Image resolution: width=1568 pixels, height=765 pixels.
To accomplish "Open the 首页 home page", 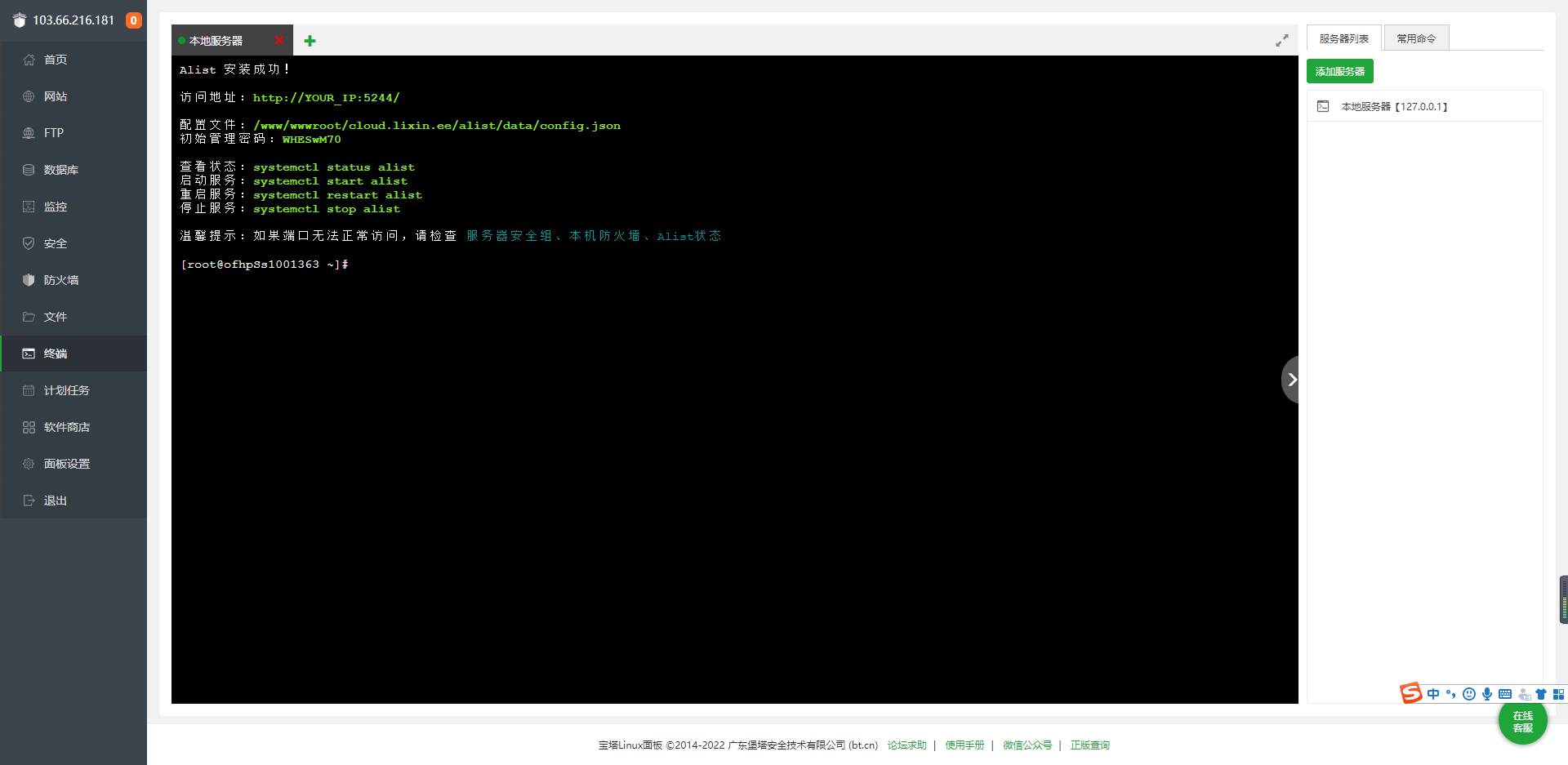I will click(73, 60).
